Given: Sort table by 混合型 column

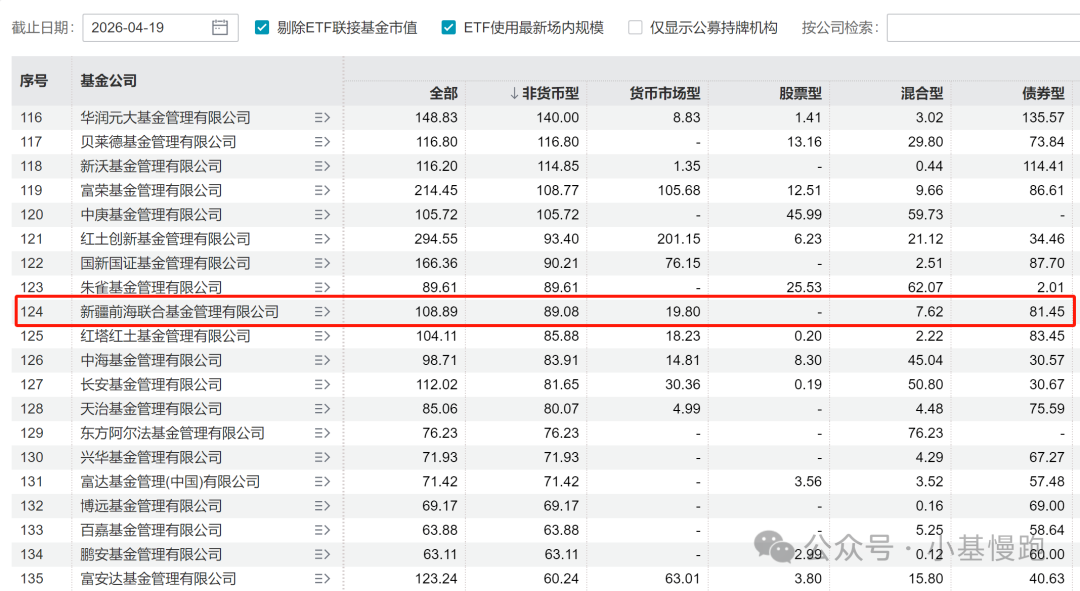Looking at the screenshot, I should pyautogui.click(x=922, y=93).
